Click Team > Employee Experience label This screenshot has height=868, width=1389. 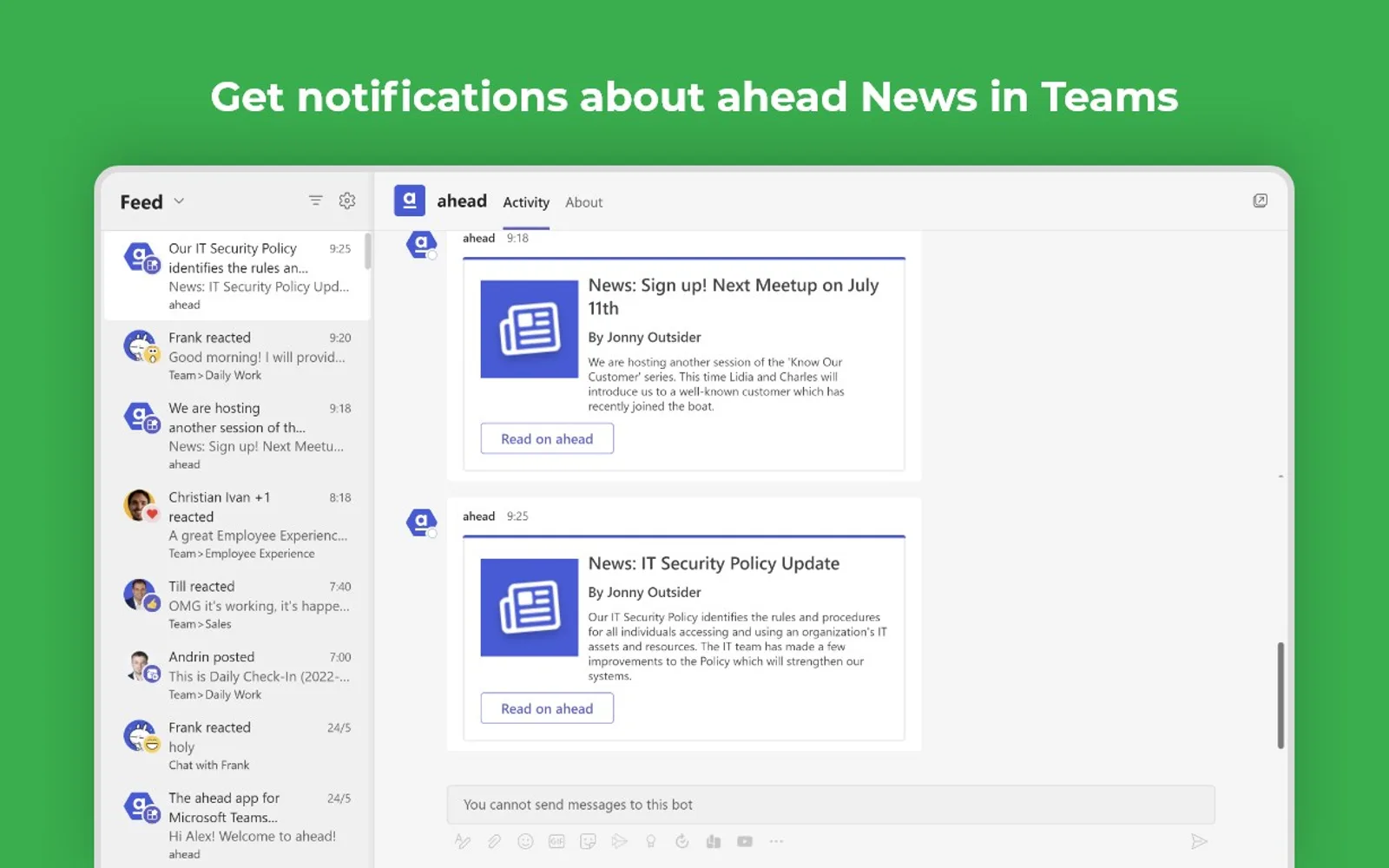(x=241, y=554)
